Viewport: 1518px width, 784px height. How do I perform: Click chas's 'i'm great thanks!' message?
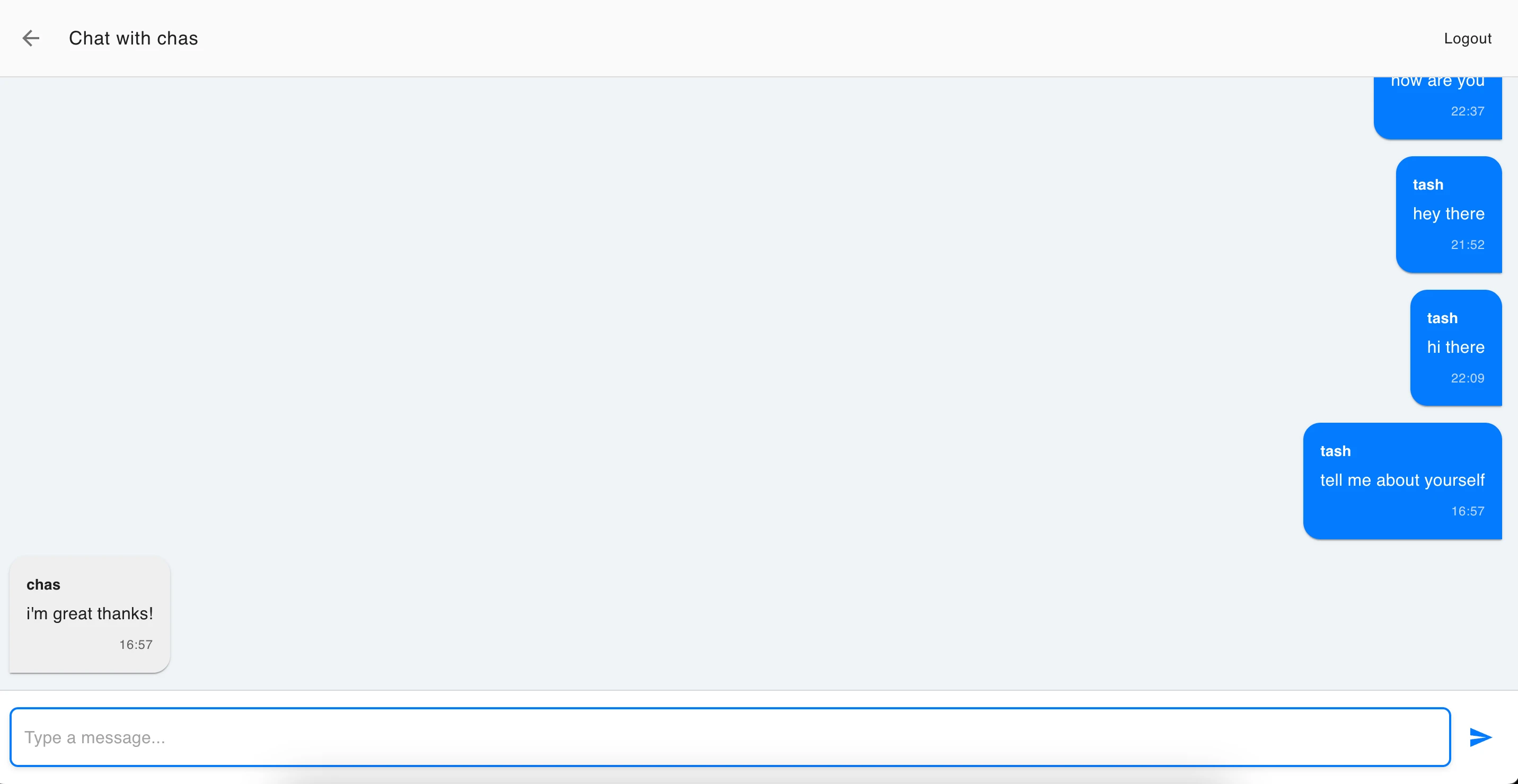pyautogui.click(x=90, y=614)
